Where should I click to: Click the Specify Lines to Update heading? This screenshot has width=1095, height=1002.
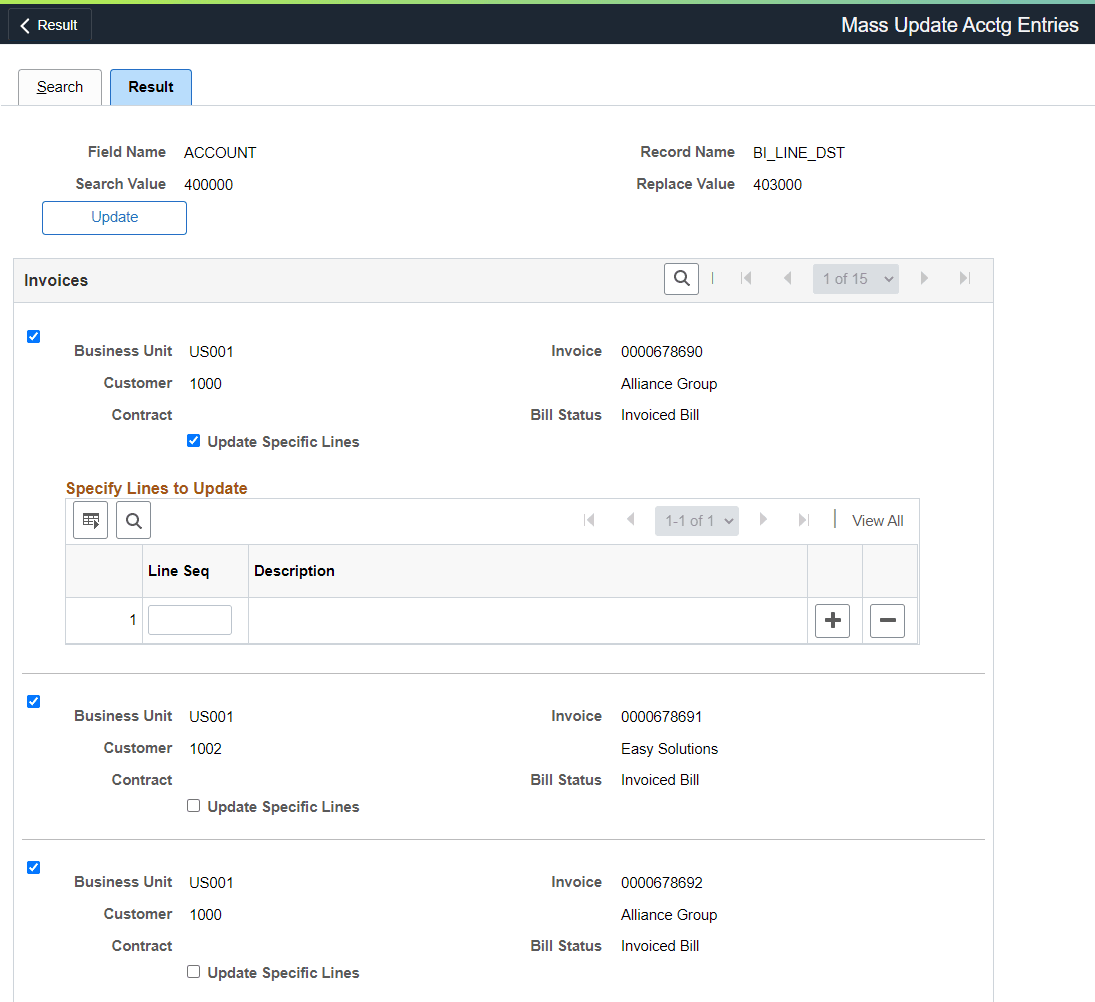point(156,488)
